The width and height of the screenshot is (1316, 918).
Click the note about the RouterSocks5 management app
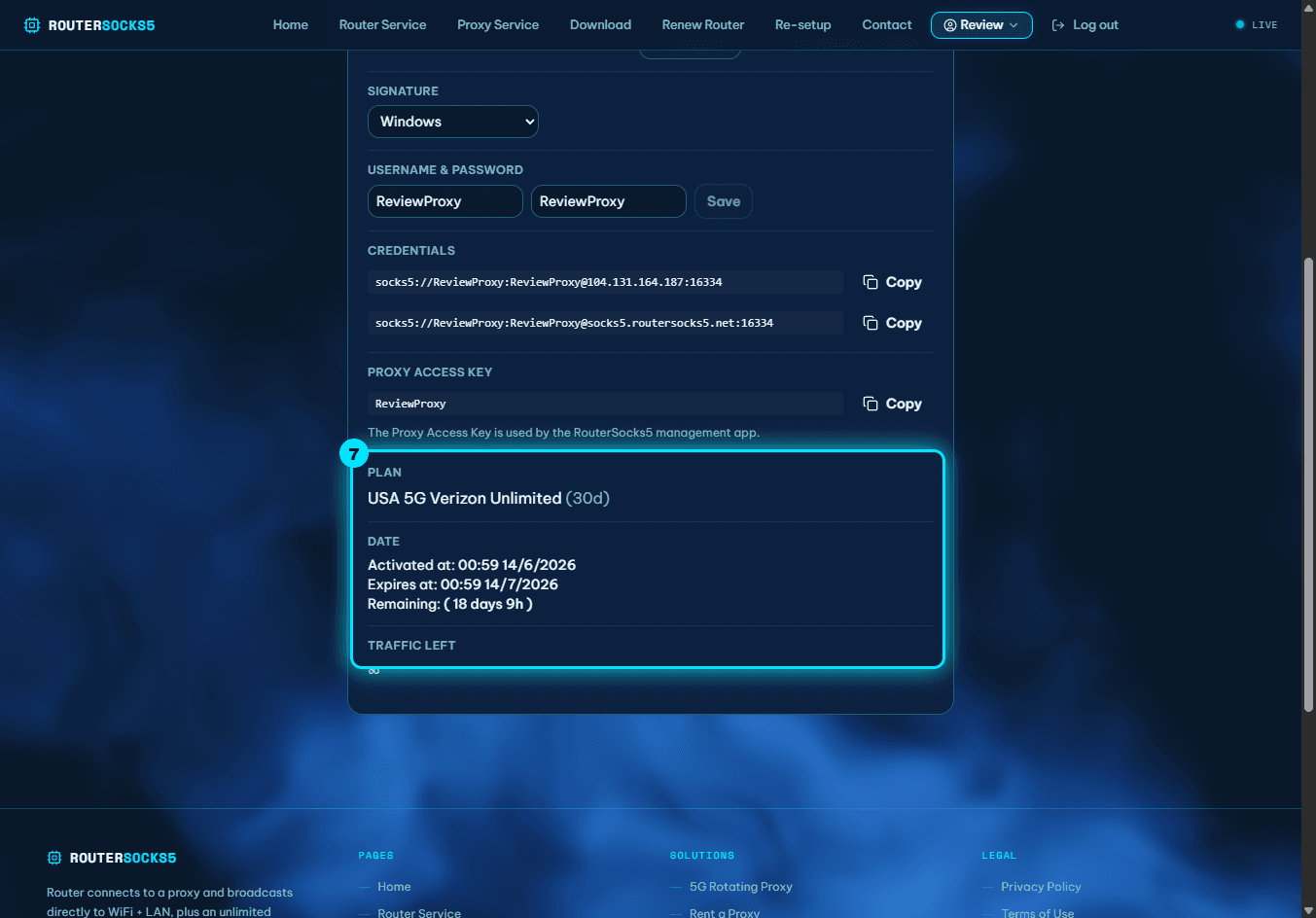click(563, 433)
